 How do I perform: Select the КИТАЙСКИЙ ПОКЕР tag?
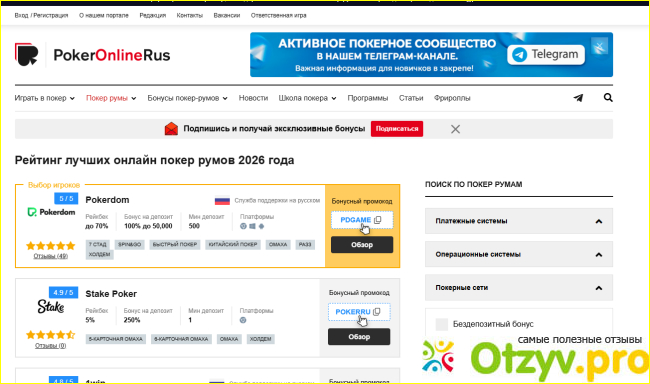point(233,245)
